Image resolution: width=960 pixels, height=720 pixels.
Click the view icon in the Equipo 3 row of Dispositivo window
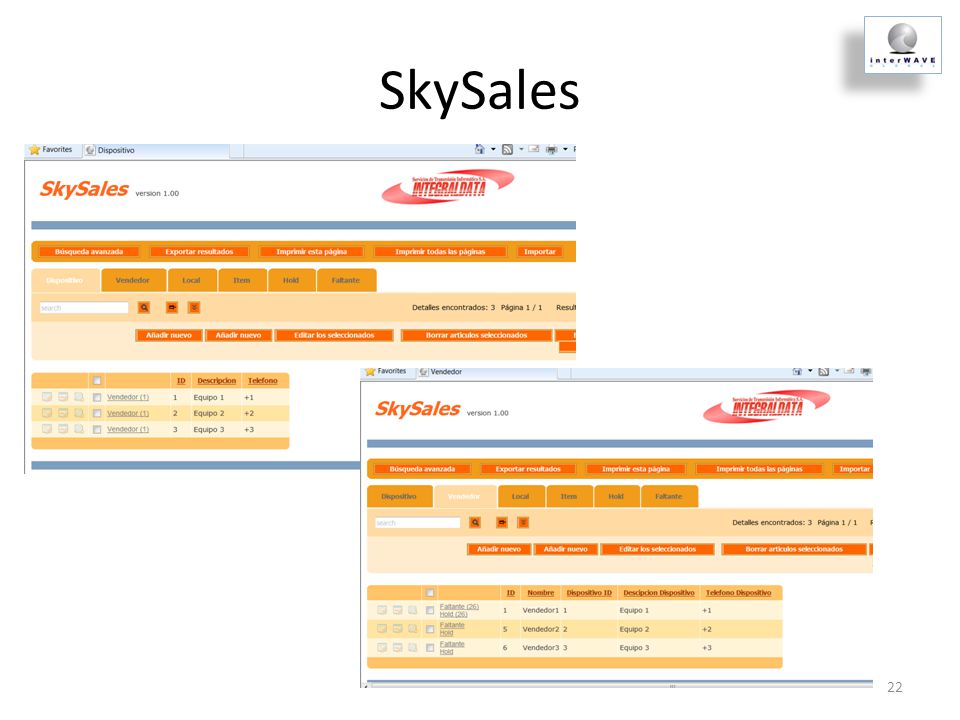click(79, 429)
